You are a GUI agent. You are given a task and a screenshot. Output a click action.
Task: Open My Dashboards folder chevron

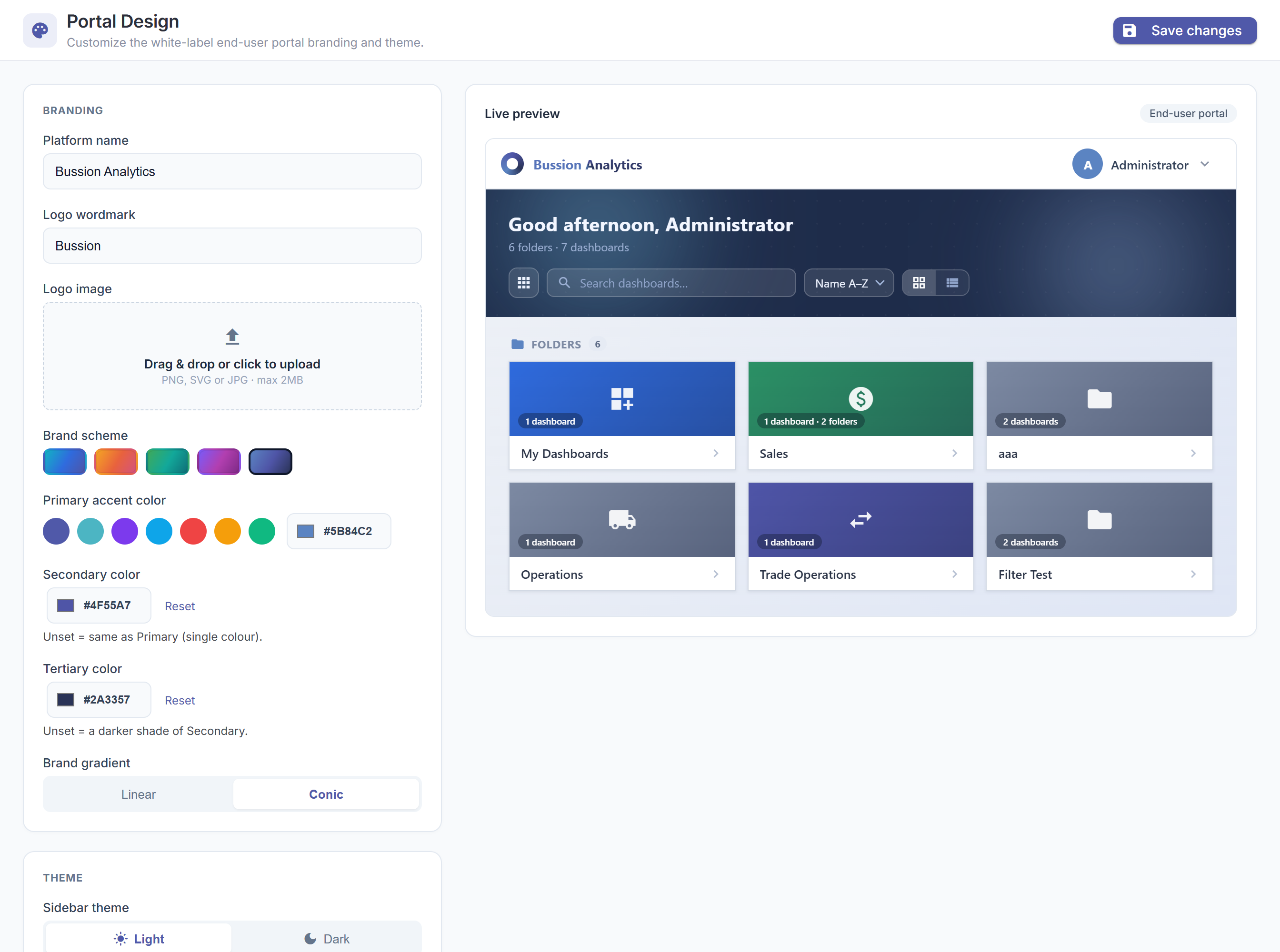(716, 454)
